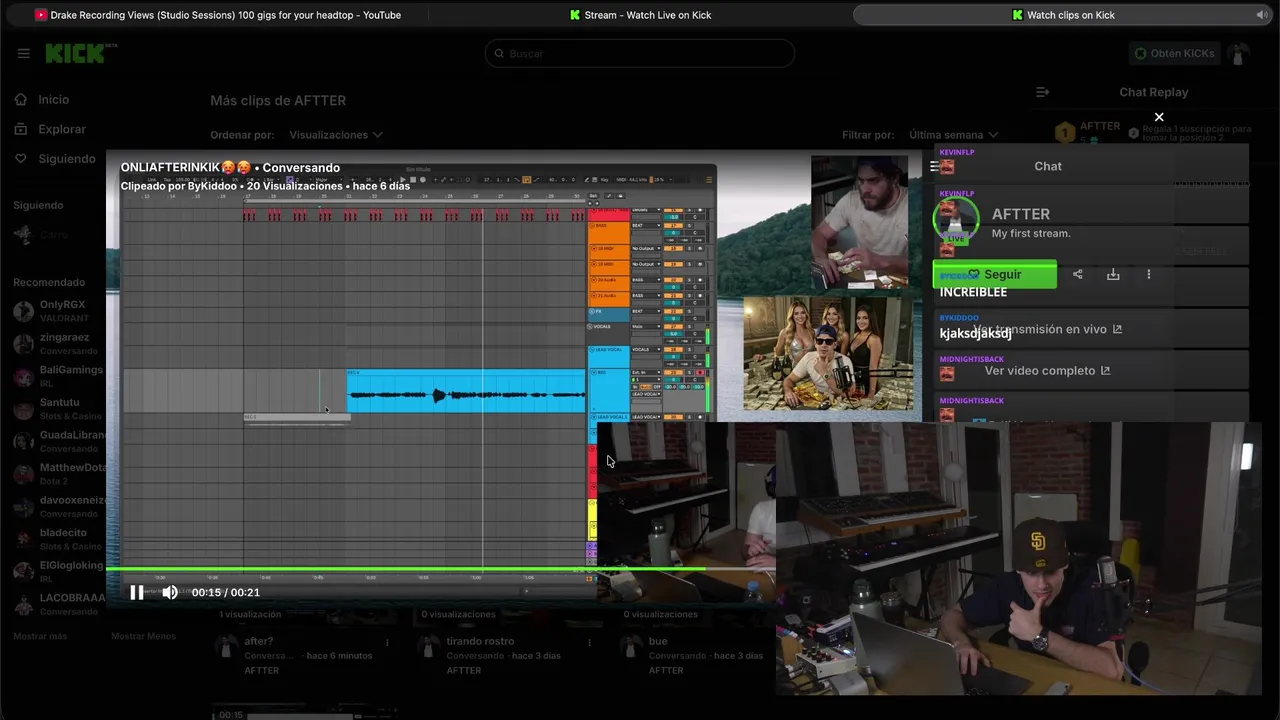The image size is (1280, 720).
Task: Click the kjaksdjaksdj chat message from BYKIDDOO
Action: point(976,333)
